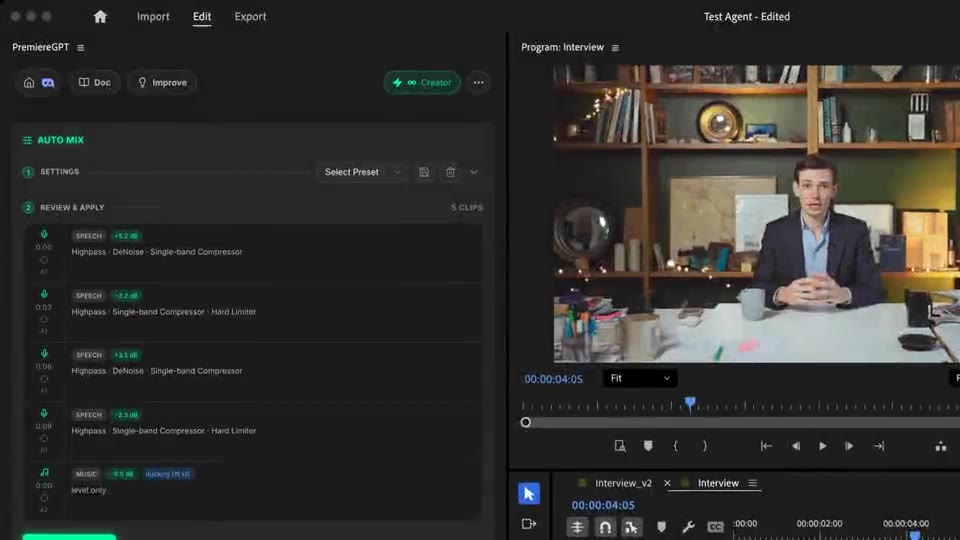Viewport: 960px width, 540px height.
Task: Open the Fit zoom level dropdown
Action: [640, 378]
